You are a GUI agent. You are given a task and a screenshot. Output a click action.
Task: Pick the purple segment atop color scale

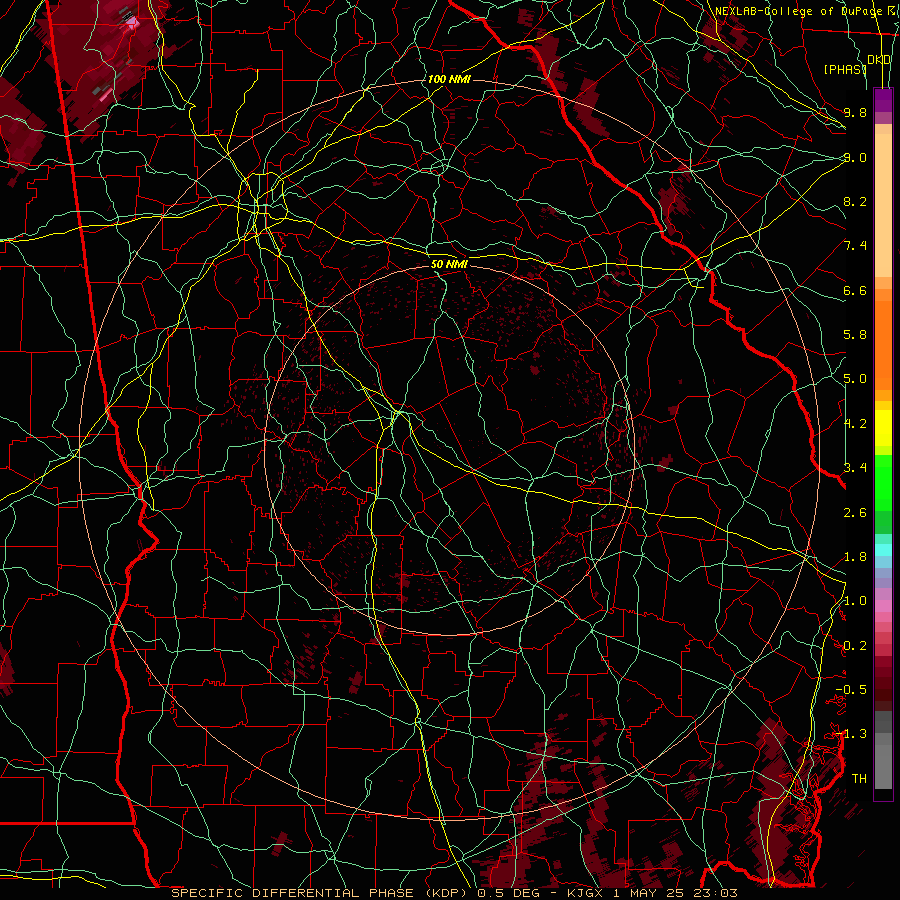(x=883, y=100)
